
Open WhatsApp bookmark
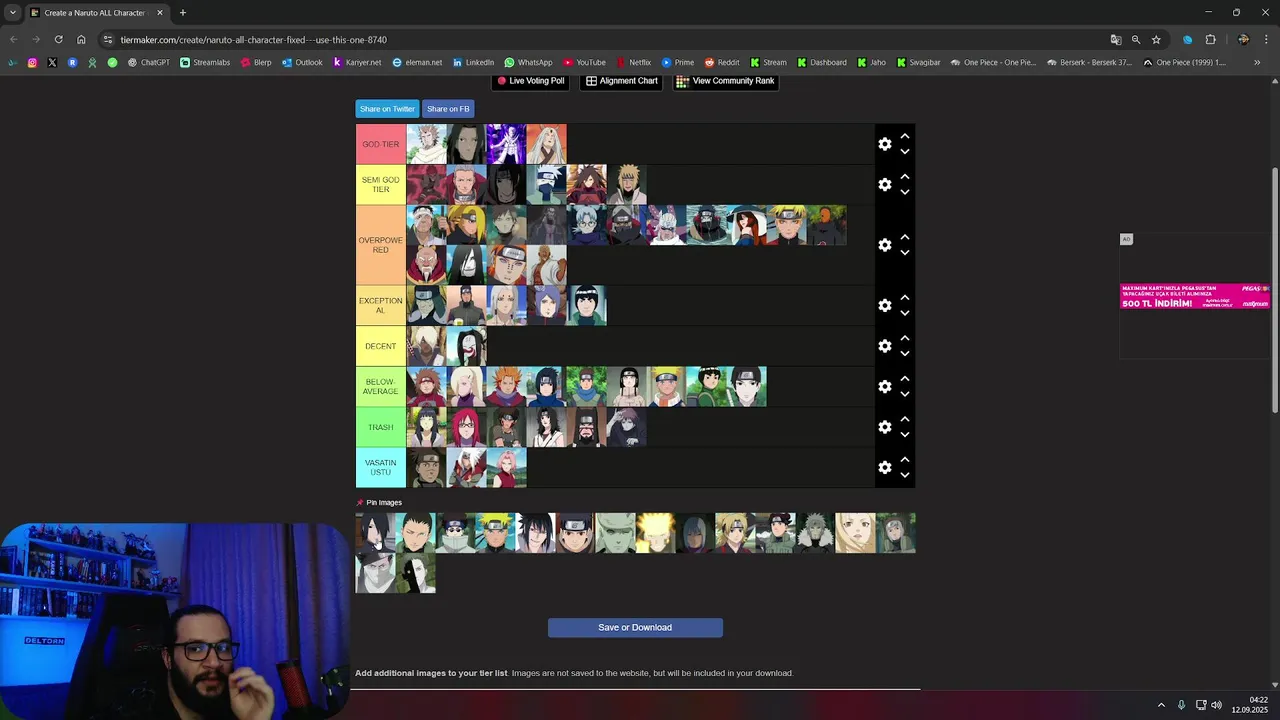pyautogui.click(x=528, y=62)
